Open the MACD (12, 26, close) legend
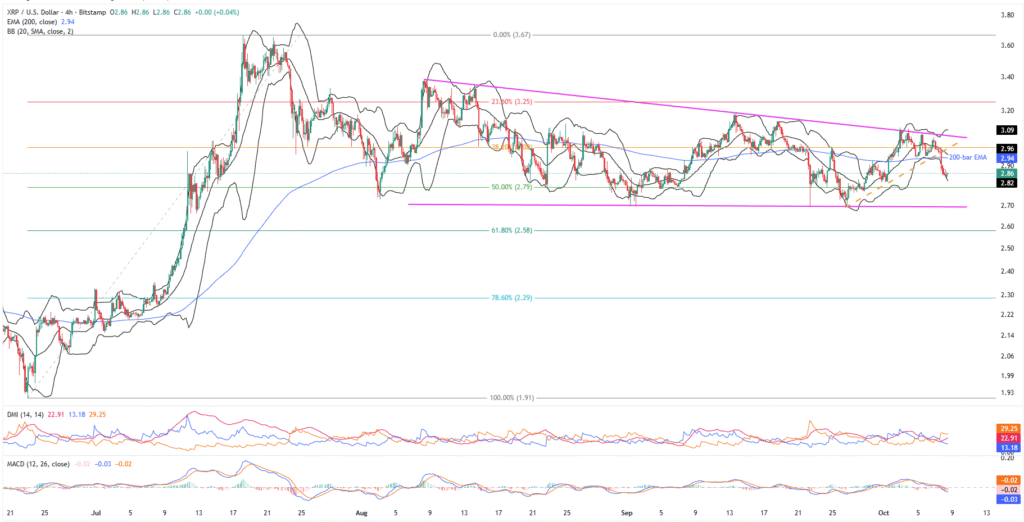The image size is (1024, 522). pos(44,463)
